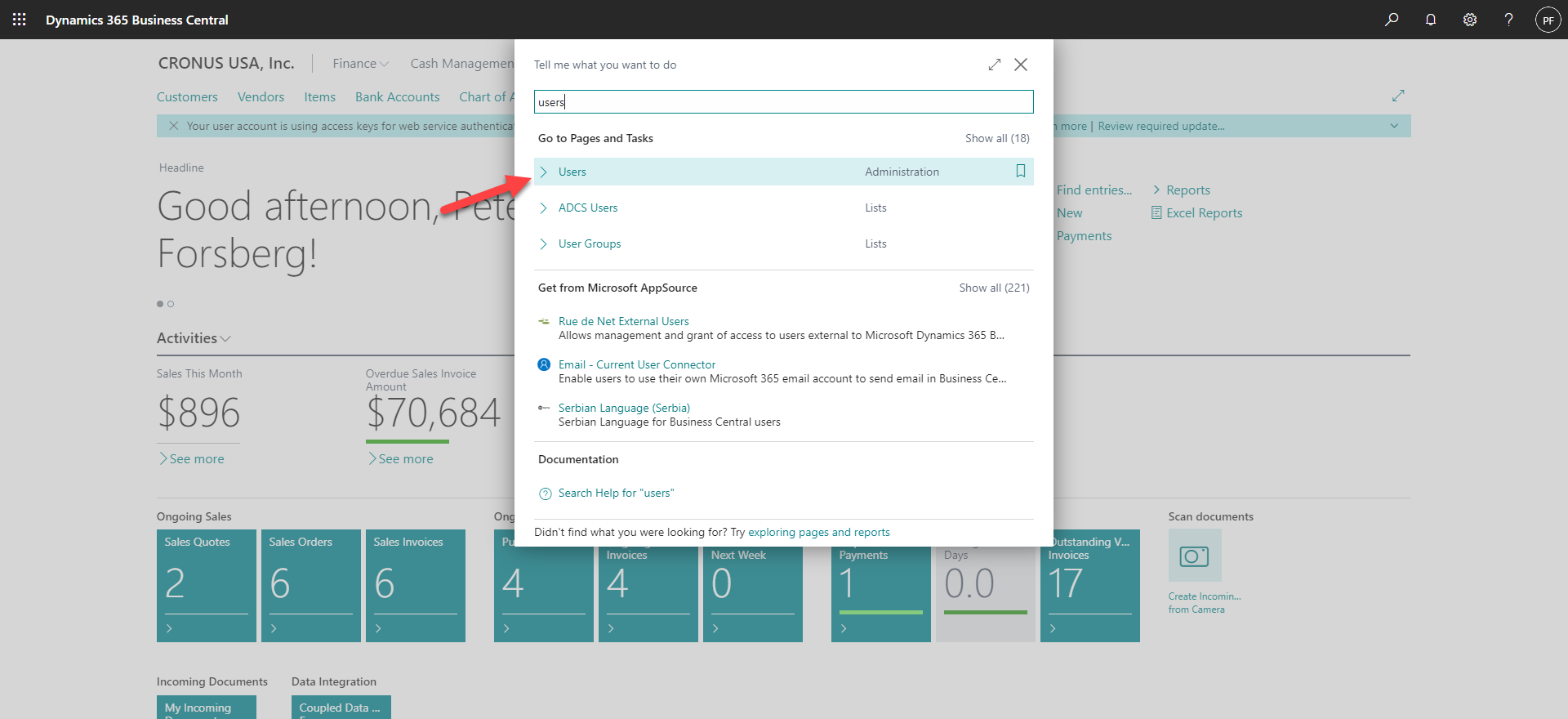
Task: Expand the search dialog to full size
Action: [994, 65]
